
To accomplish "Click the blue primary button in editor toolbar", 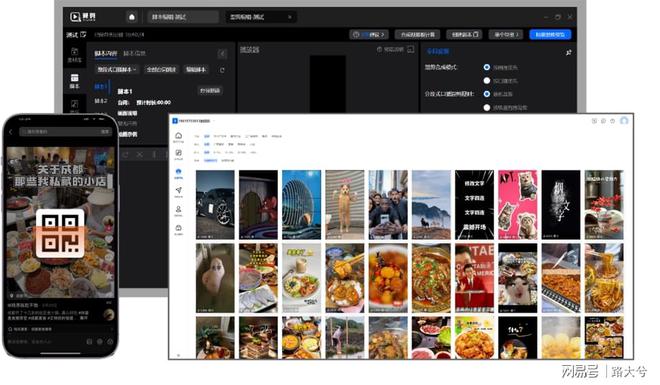I will [x=550, y=35].
